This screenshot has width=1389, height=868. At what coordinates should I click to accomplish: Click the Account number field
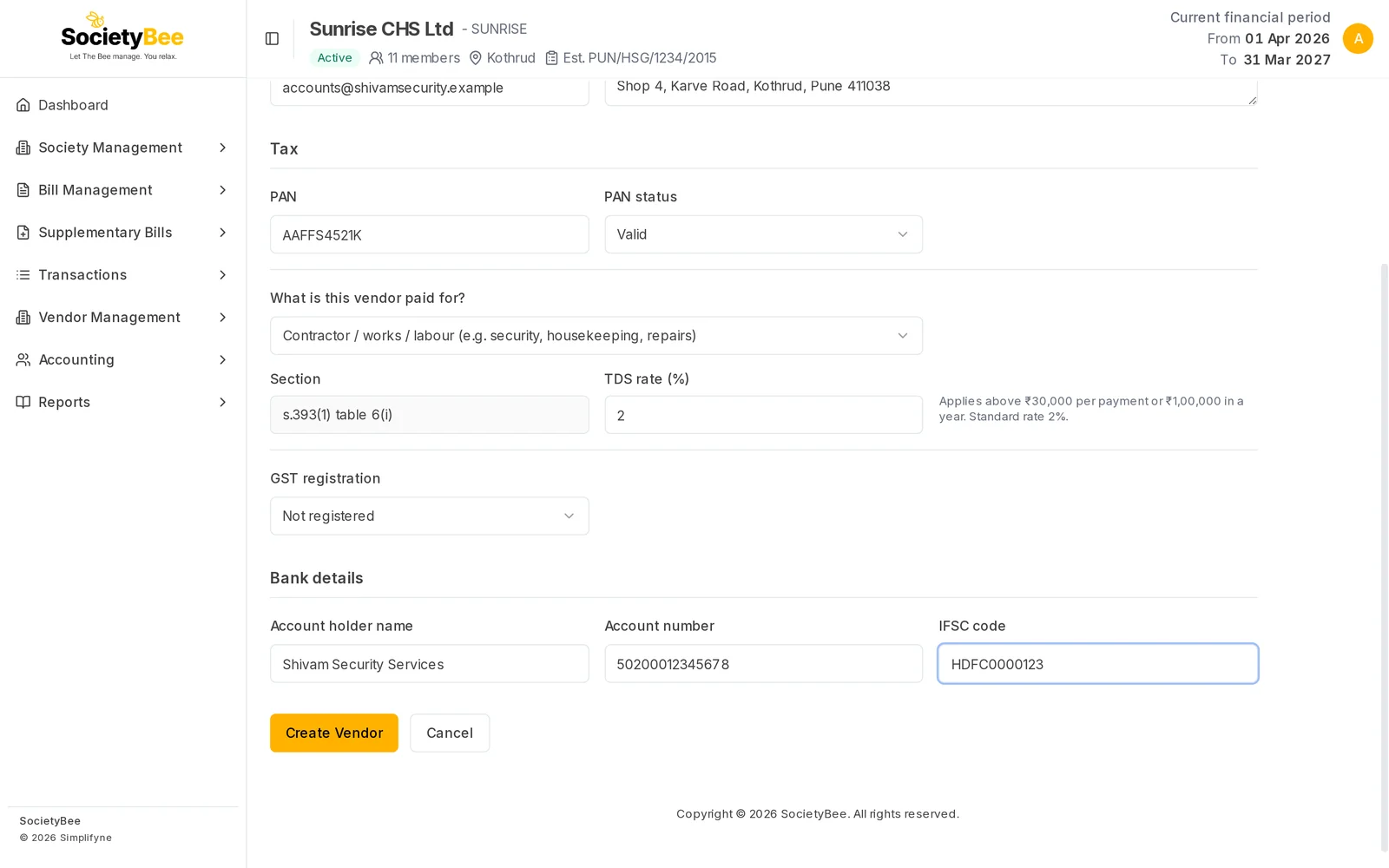click(763, 664)
